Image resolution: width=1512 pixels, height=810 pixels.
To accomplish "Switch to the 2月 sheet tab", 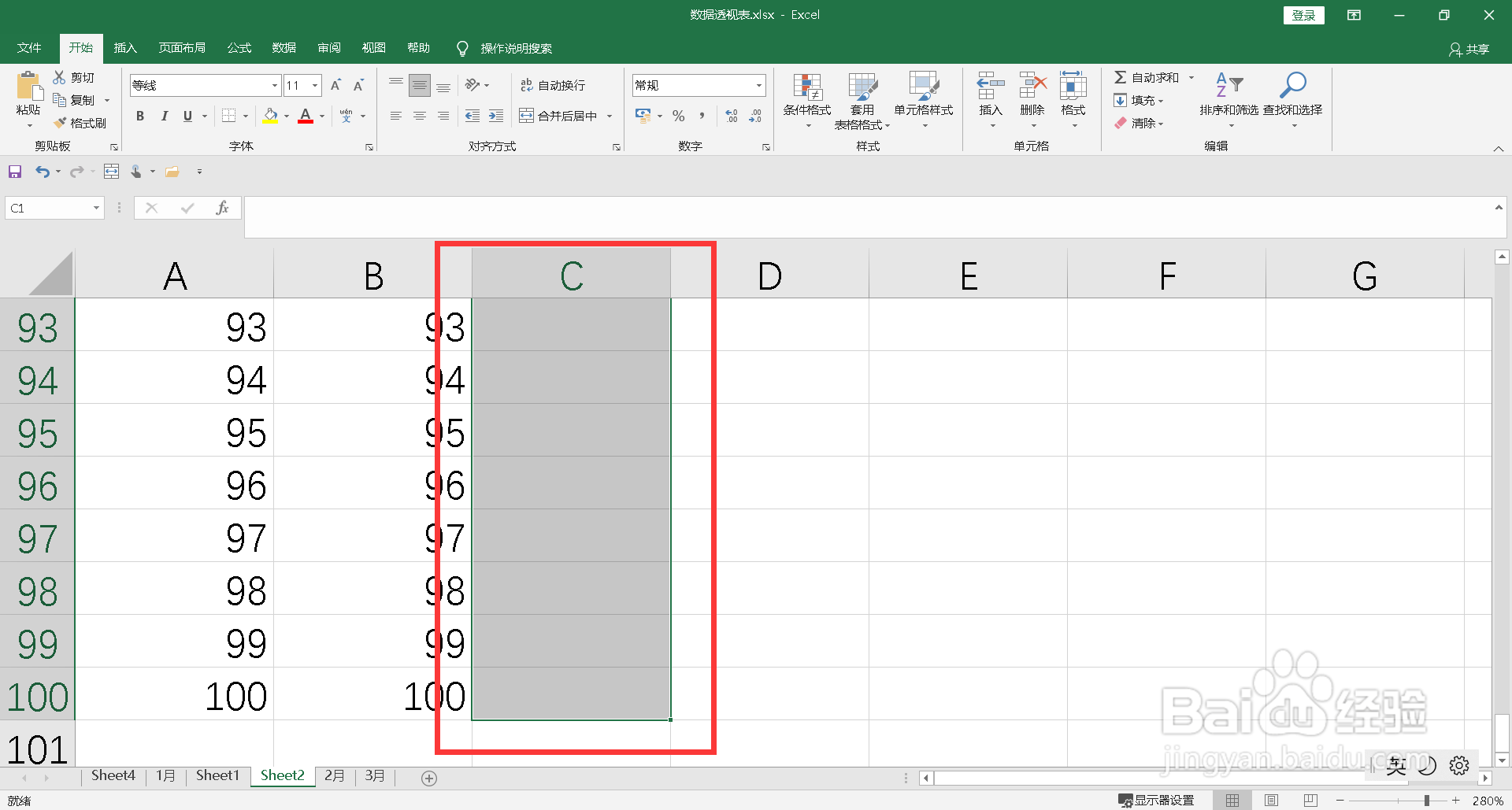I will click(x=335, y=775).
